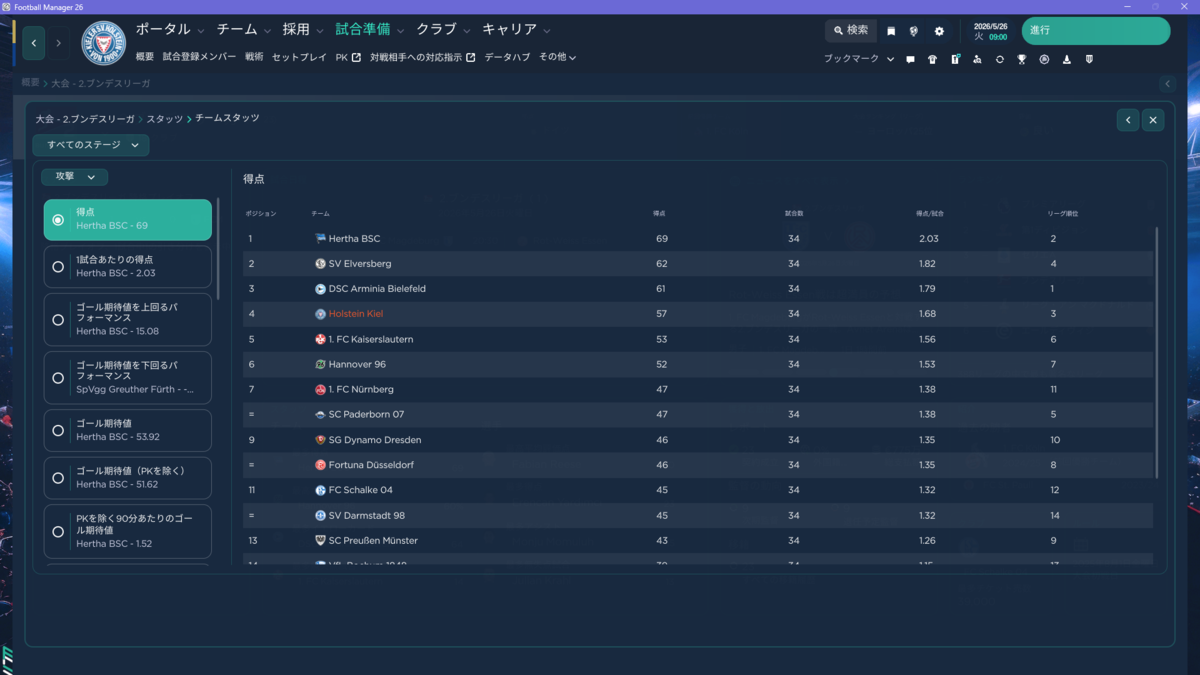Open the その他 submenu dropdown
This screenshot has height=675, width=1200.
(557, 57)
